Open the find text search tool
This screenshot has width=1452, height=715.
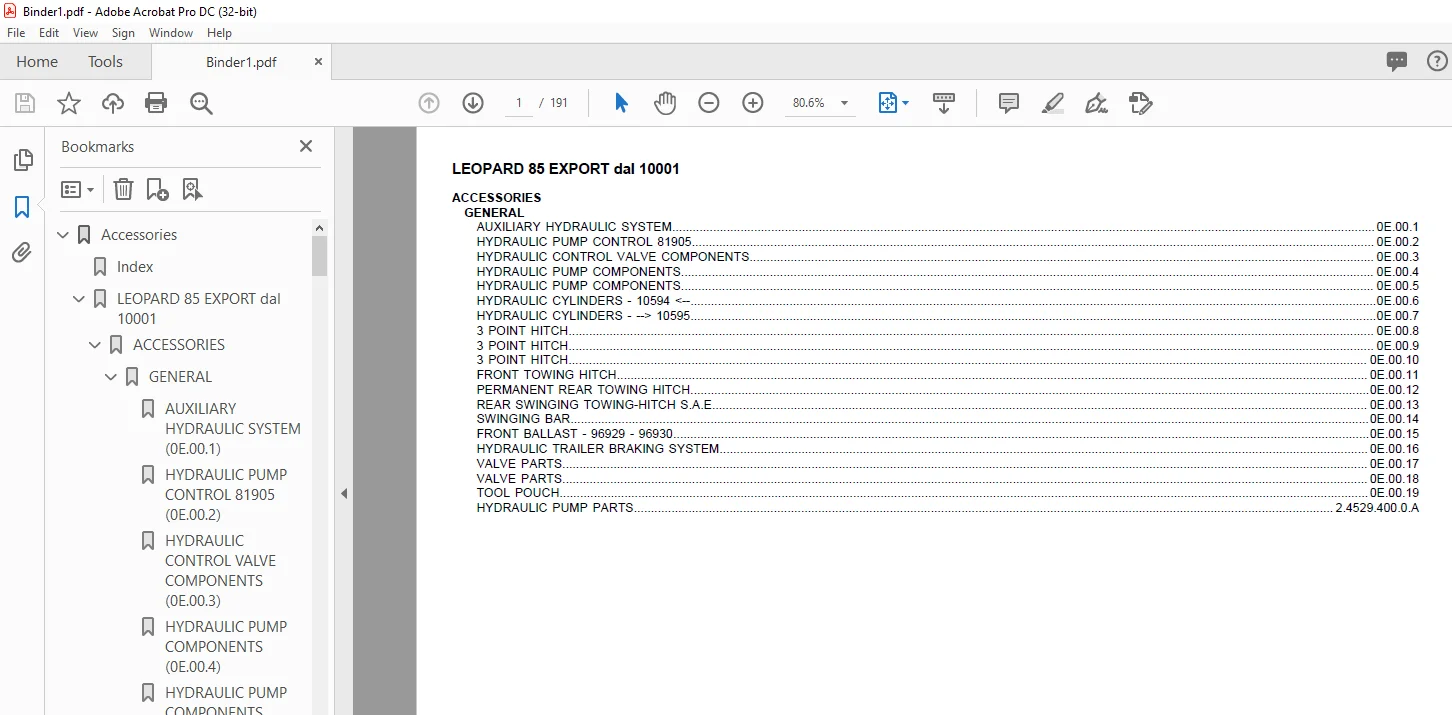pos(201,103)
